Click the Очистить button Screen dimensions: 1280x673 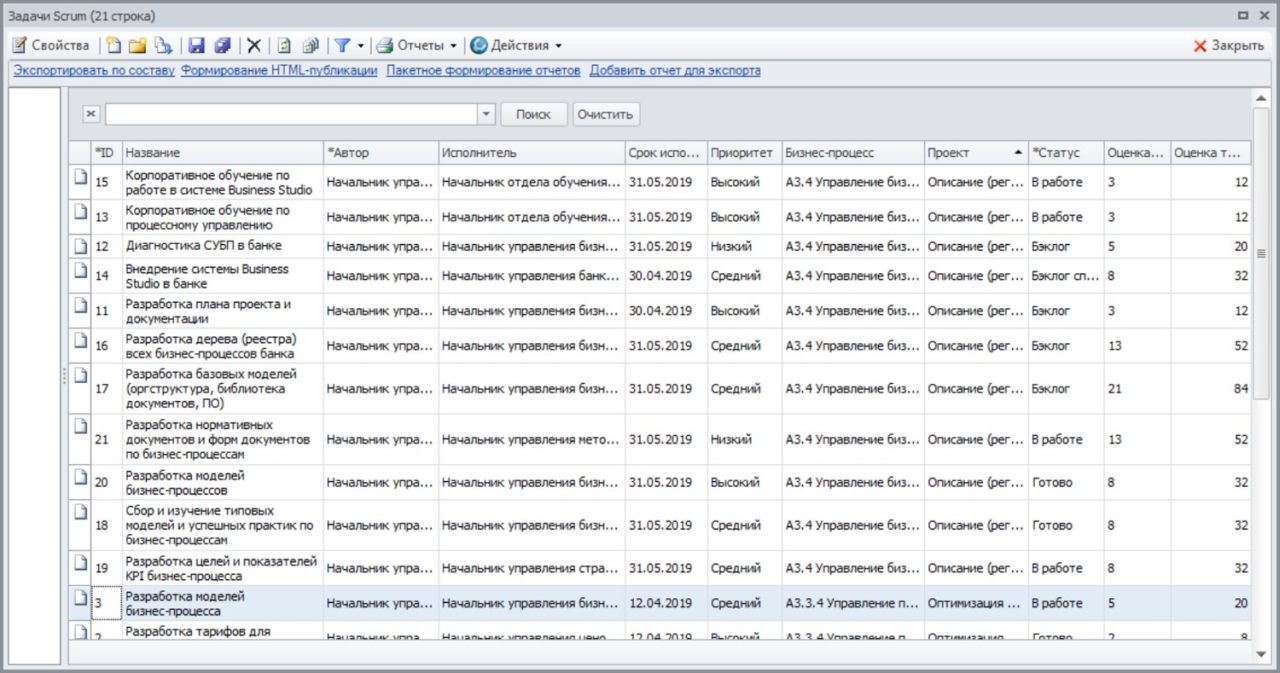605,114
